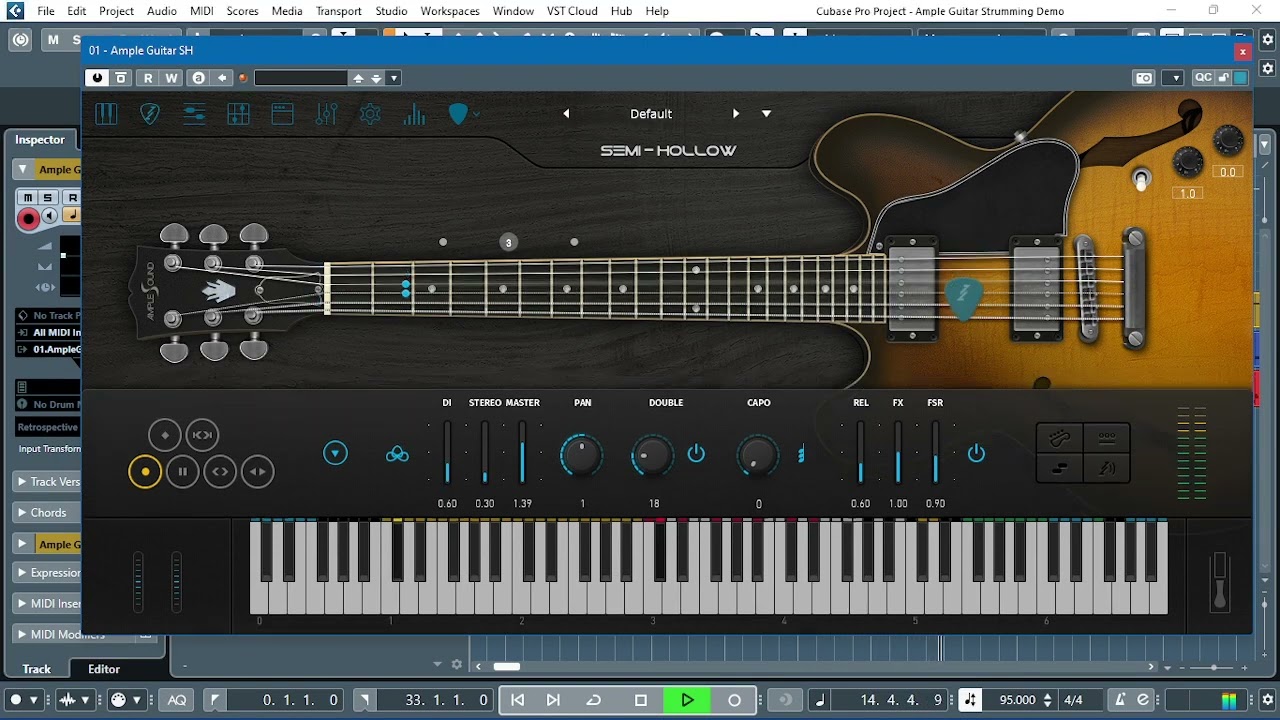This screenshot has height=720, width=1280.
Task: Click the left-right triangles round button
Action: click(258, 472)
